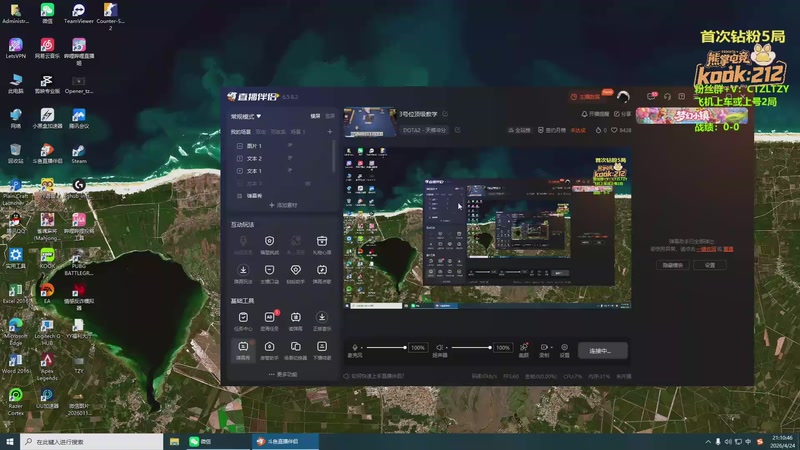Expand 更多功能 at panel bottom
This screenshot has width=800, height=450.
coord(283,374)
